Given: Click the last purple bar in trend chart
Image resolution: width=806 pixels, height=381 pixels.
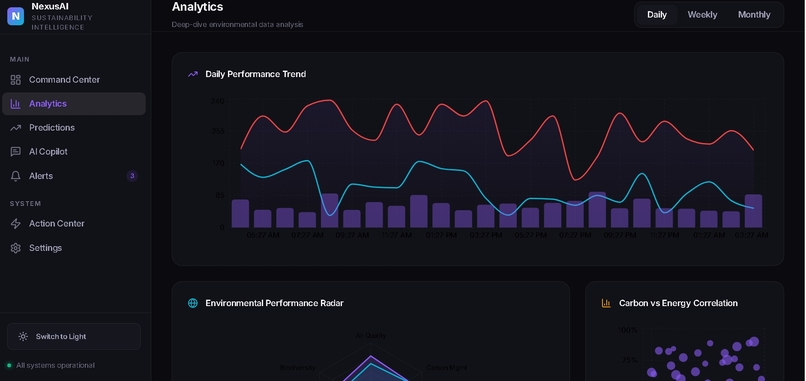Looking at the screenshot, I should click(x=753, y=211).
